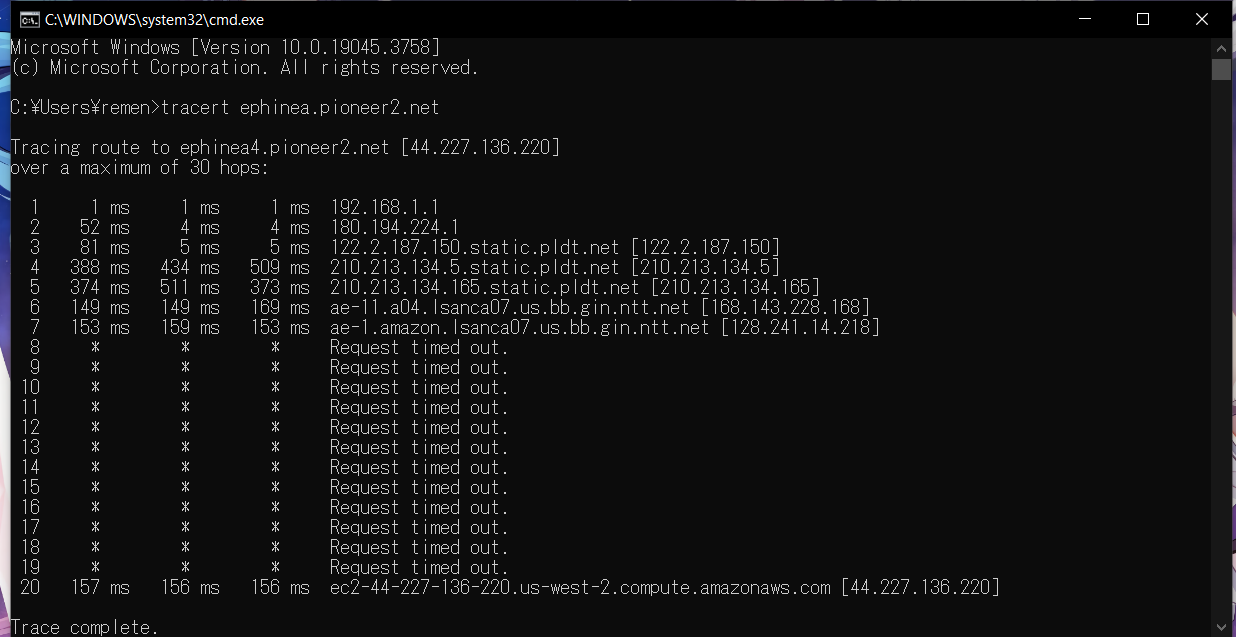Click the 192.168.1.1 hop address
1236x637 pixels.
point(384,207)
